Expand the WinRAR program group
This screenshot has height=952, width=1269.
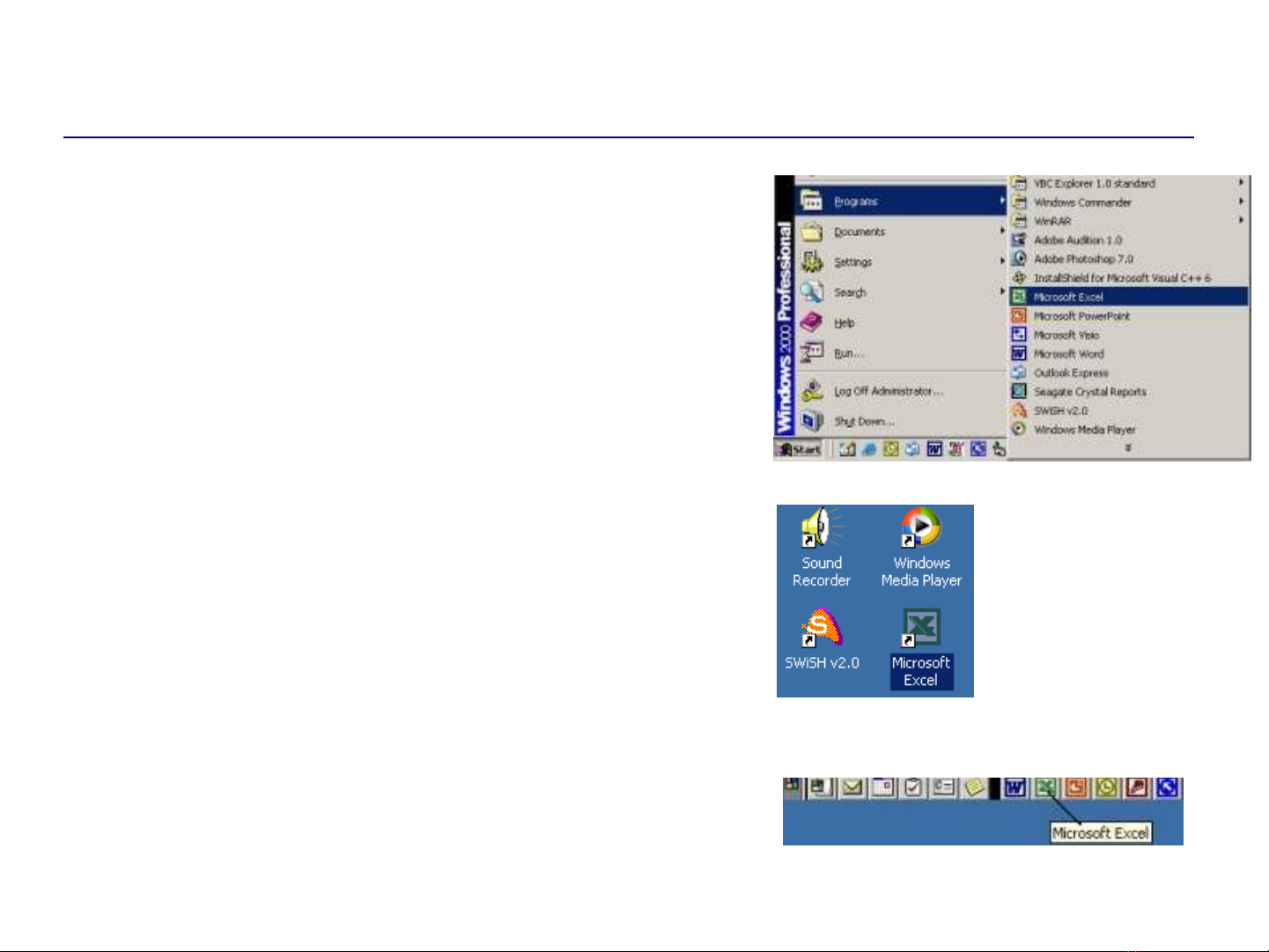pos(1052,221)
